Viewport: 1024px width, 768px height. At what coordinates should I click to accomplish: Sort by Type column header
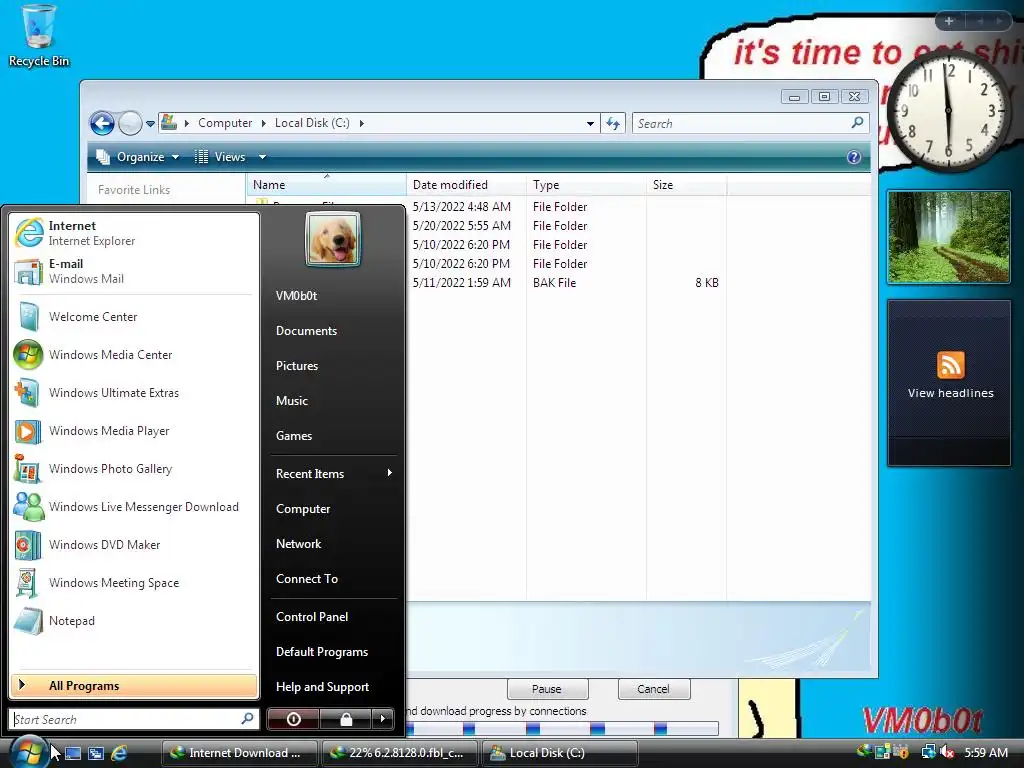pyautogui.click(x=586, y=185)
